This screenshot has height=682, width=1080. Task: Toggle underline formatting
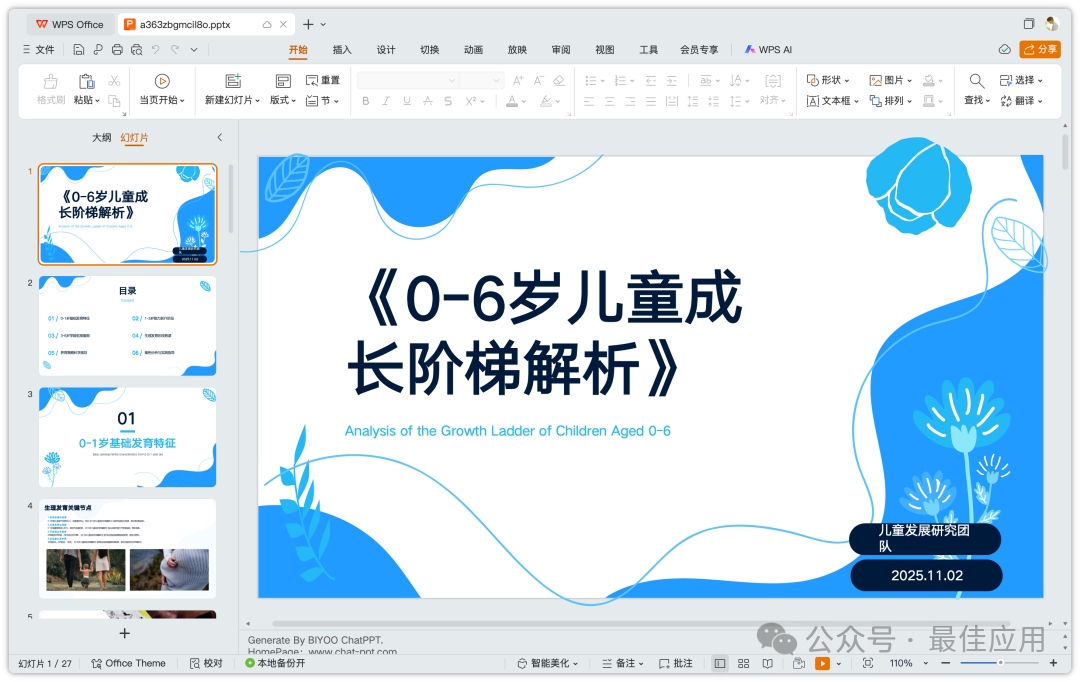coord(409,100)
